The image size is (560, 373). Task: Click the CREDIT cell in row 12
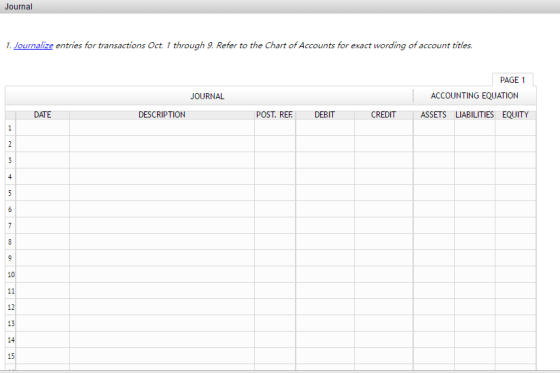point(384,307)
